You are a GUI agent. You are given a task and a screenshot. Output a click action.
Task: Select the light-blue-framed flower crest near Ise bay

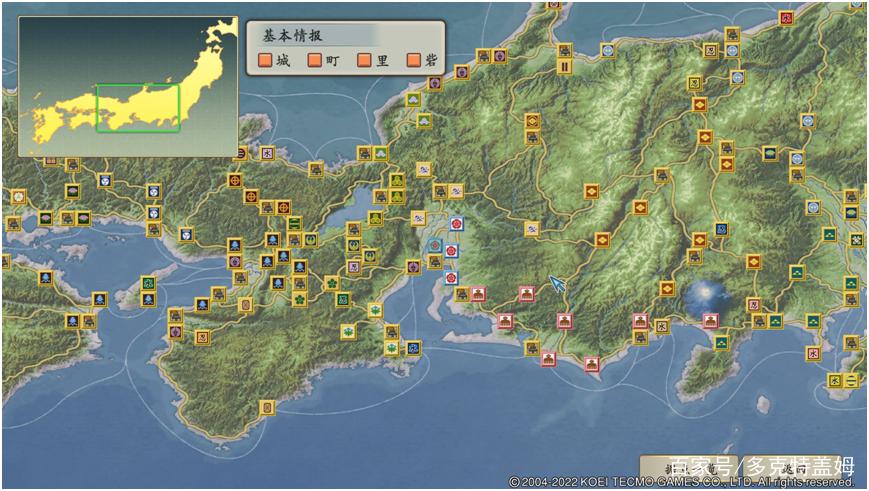point(434,245)
